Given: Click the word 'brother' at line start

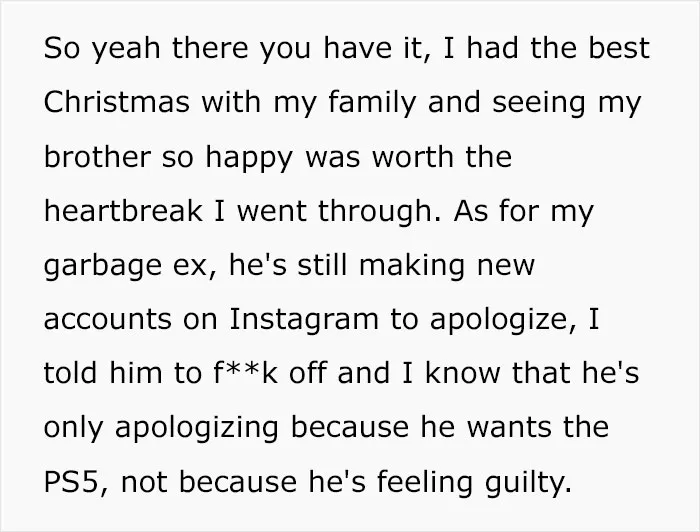Looking at the screenshot, I should (x=97, y=156).
